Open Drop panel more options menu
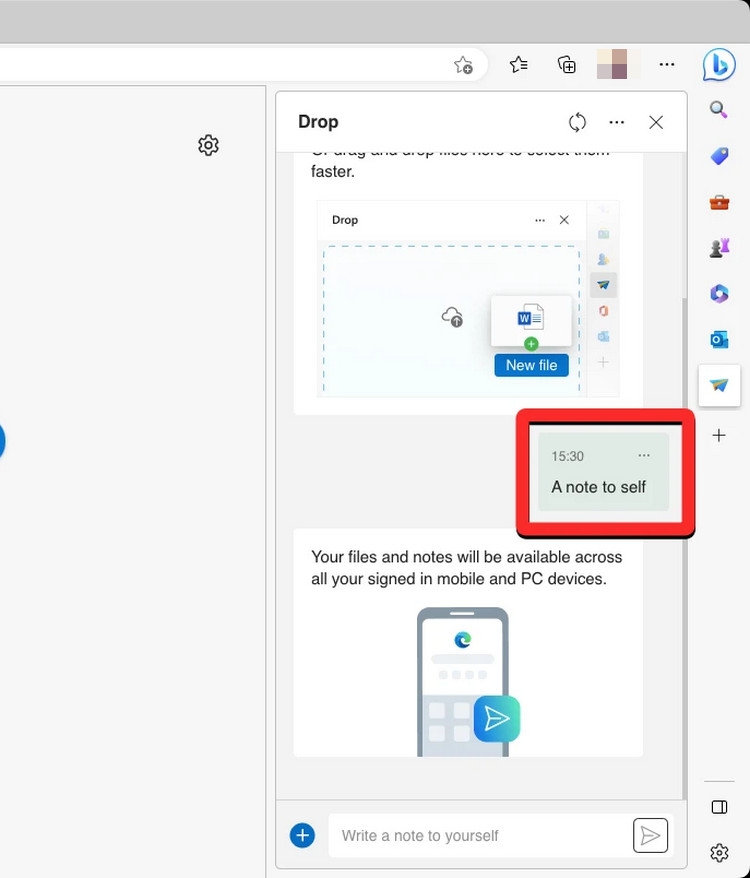This screenshot has width=750, height=878. (x=617, y=122)
